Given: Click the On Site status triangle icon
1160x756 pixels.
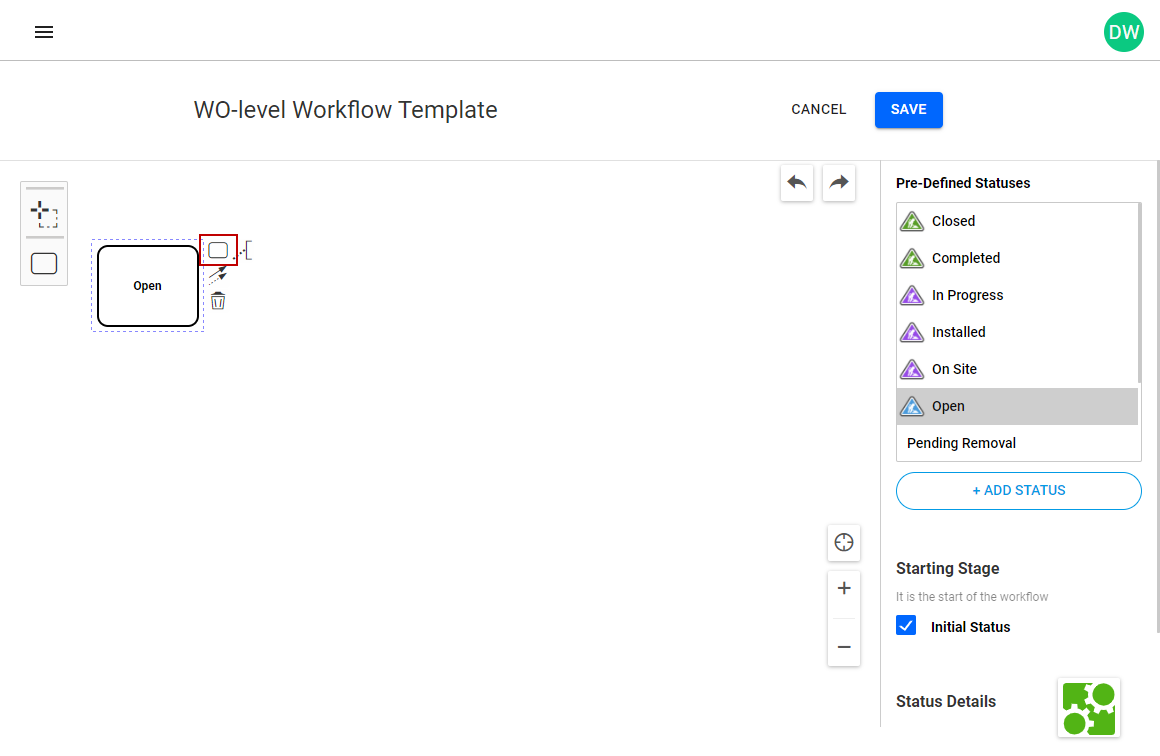Looking at the screenshot, I should [x=911, y=369].
